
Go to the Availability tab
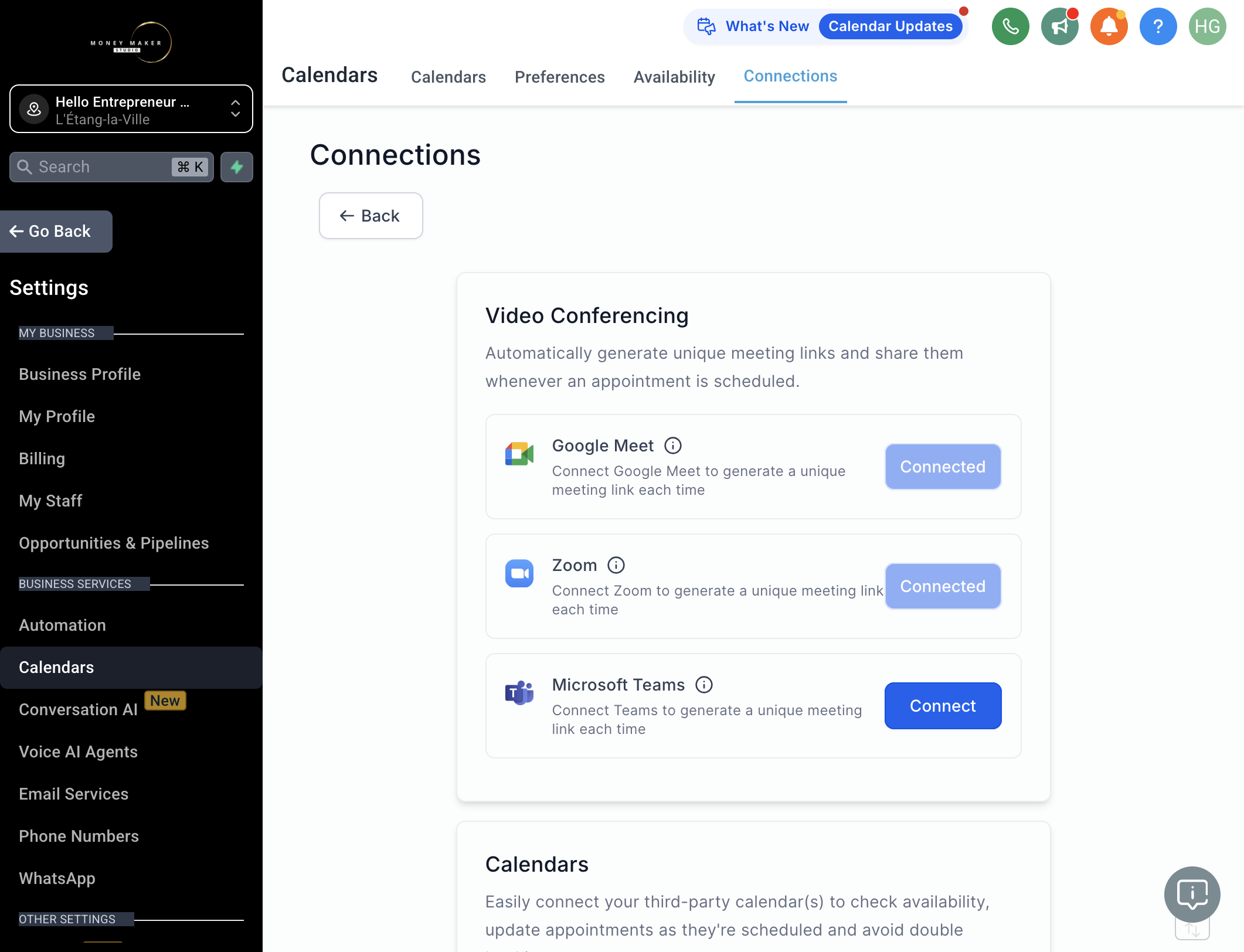pos(674,77)
